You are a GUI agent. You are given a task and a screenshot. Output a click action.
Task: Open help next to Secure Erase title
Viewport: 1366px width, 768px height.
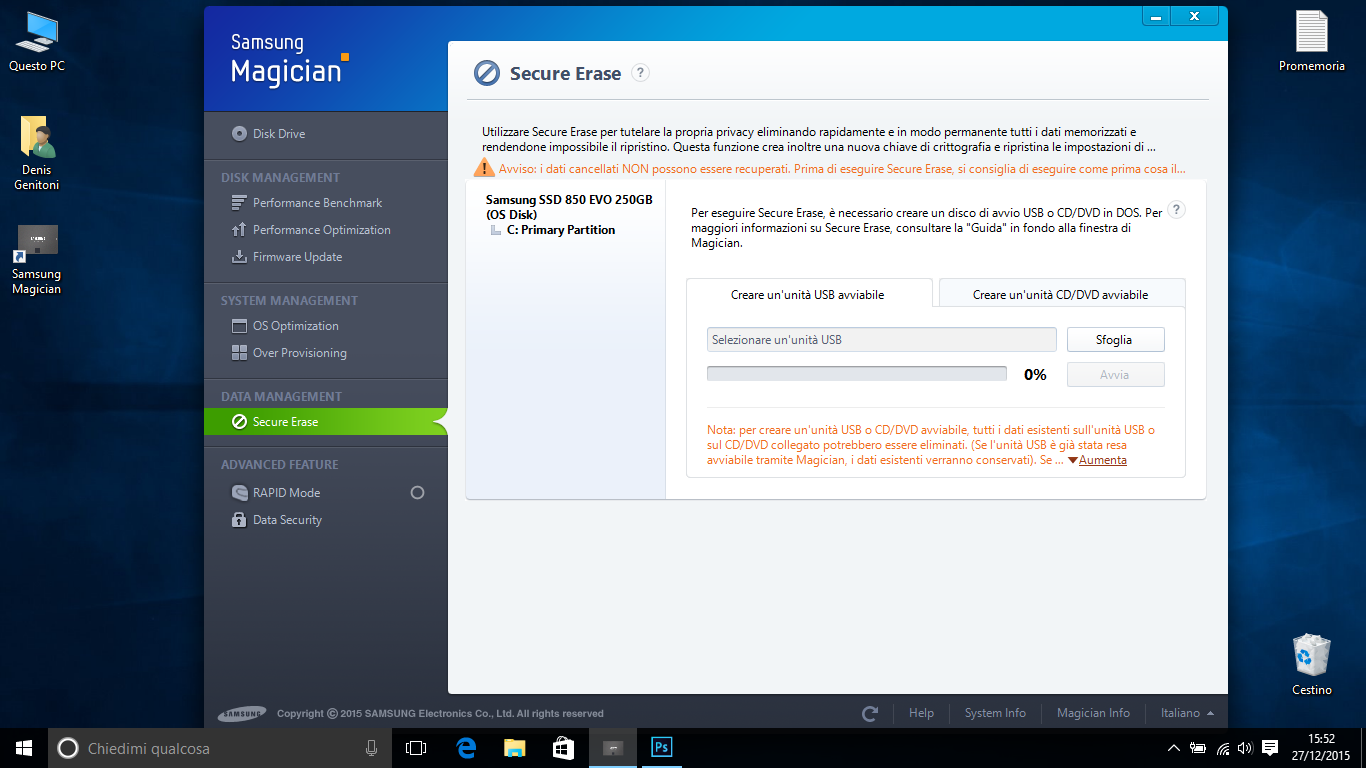641,72
